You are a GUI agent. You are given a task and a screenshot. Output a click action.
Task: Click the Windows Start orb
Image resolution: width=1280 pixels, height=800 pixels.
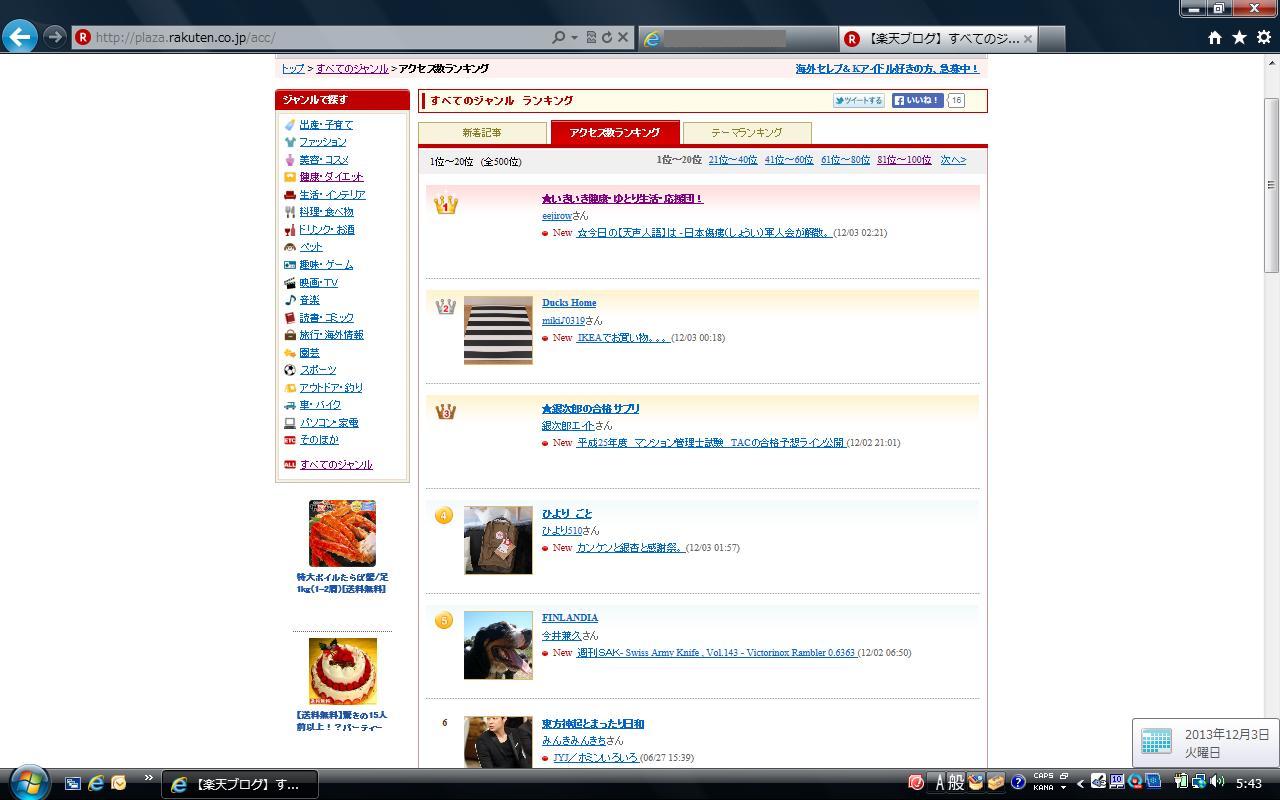(28, 782)
